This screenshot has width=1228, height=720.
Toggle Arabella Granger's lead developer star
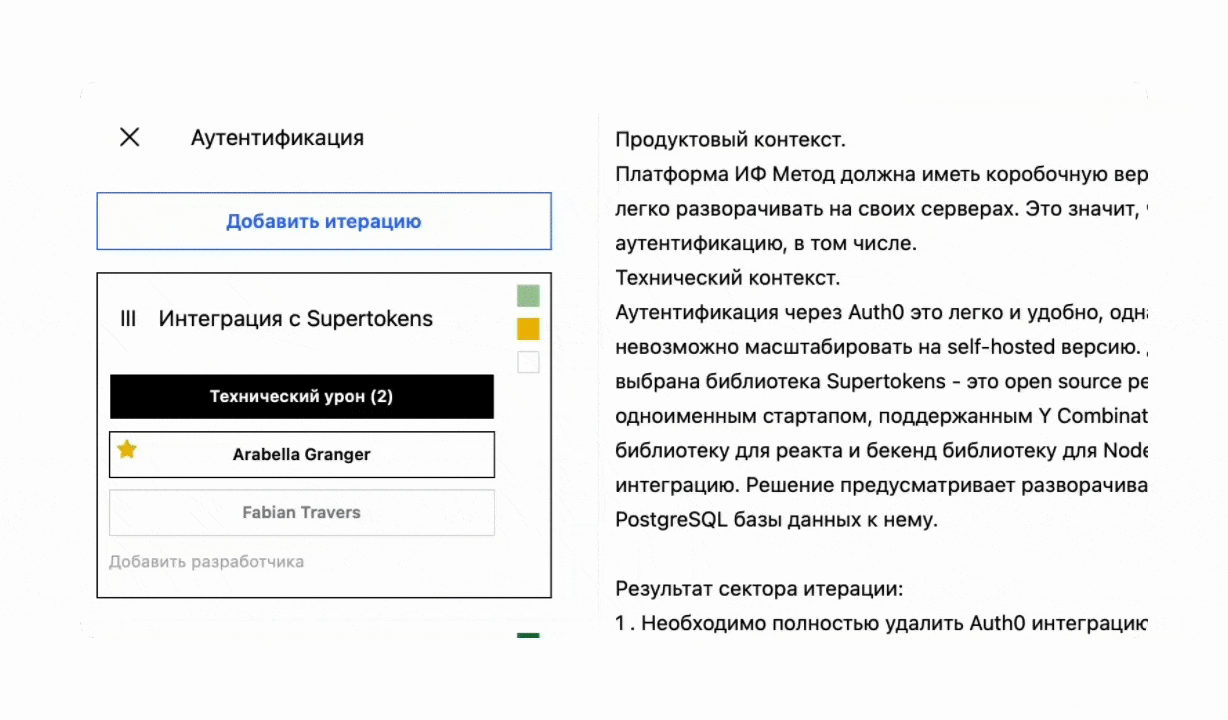(x=127, y=450)
